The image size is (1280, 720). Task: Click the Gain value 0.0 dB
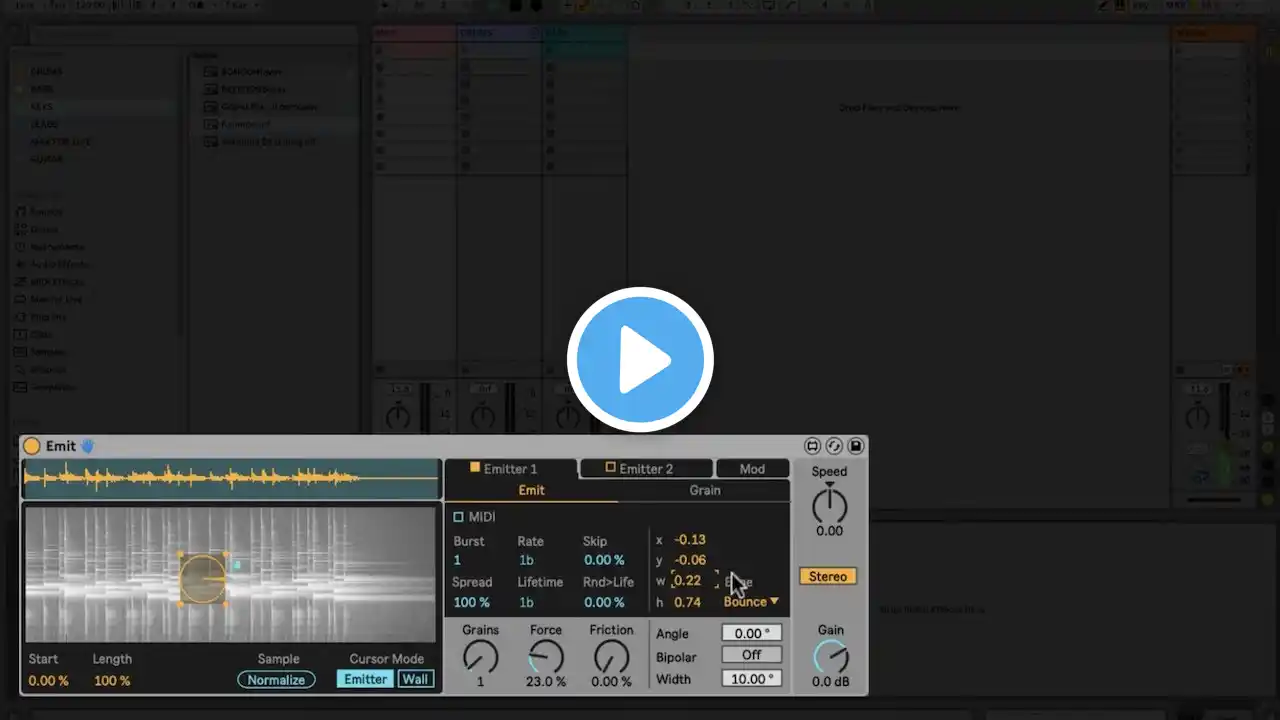click(x=830, y=682)
